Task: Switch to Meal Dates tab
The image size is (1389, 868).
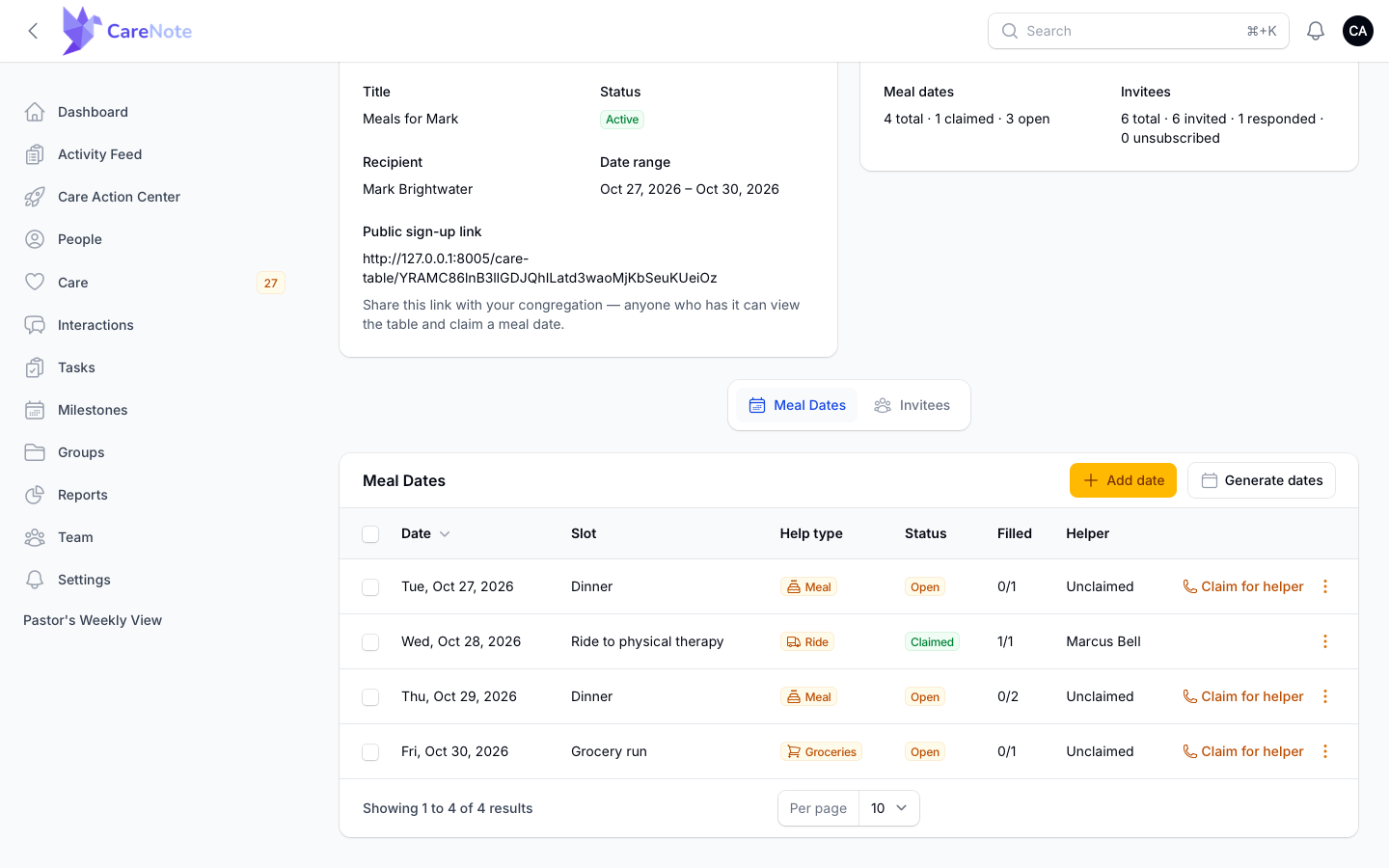Action: [797, 405]
